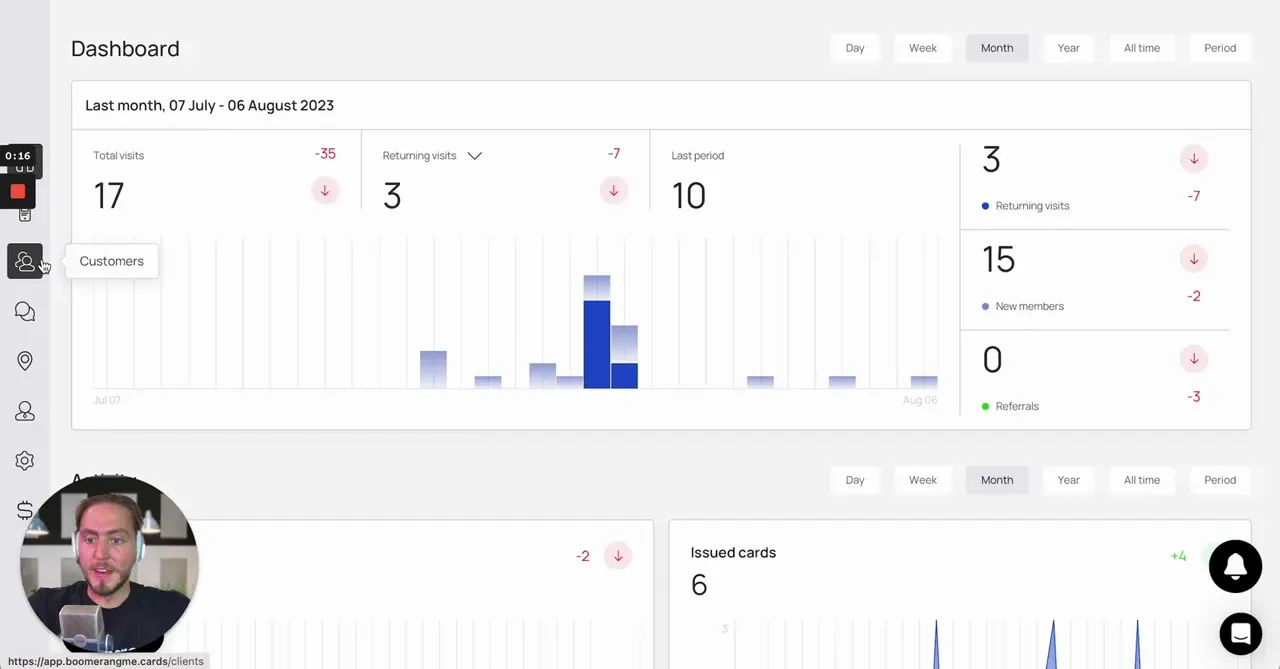Select Week in the Dashboard period filter
The width and height of the screenshot is (1280, 669).
923,48
